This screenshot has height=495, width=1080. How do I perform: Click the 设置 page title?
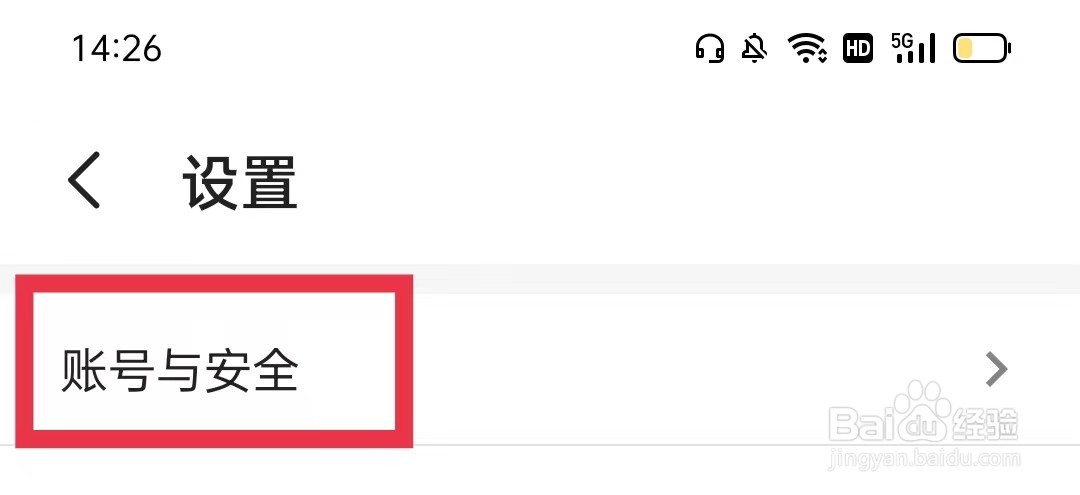coord(240,182)
